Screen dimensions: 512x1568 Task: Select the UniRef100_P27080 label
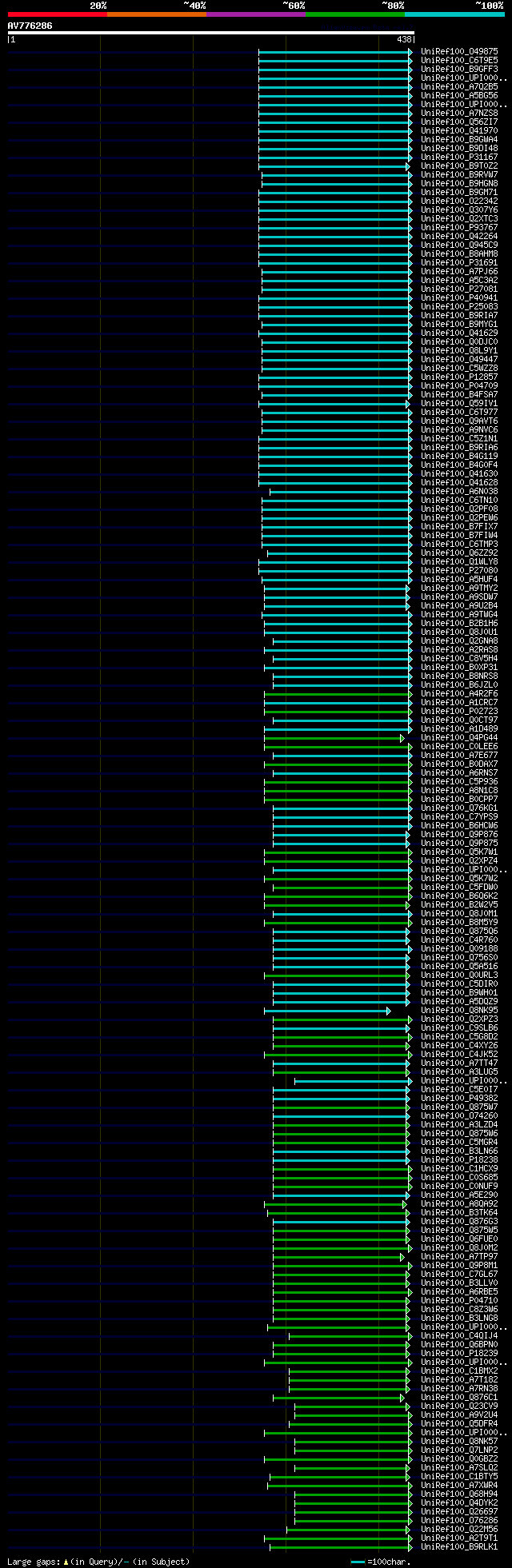pyautogui.click(x=460, y=571)
